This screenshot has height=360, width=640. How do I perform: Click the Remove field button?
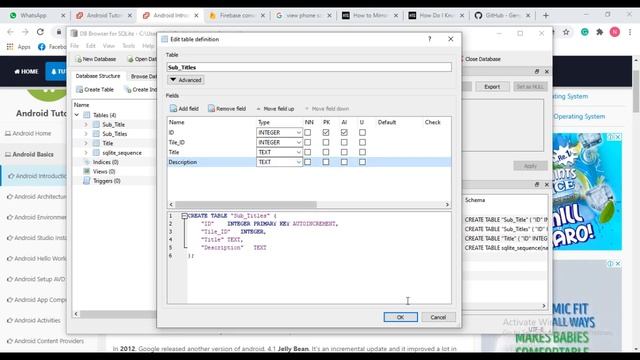point(227,109)
